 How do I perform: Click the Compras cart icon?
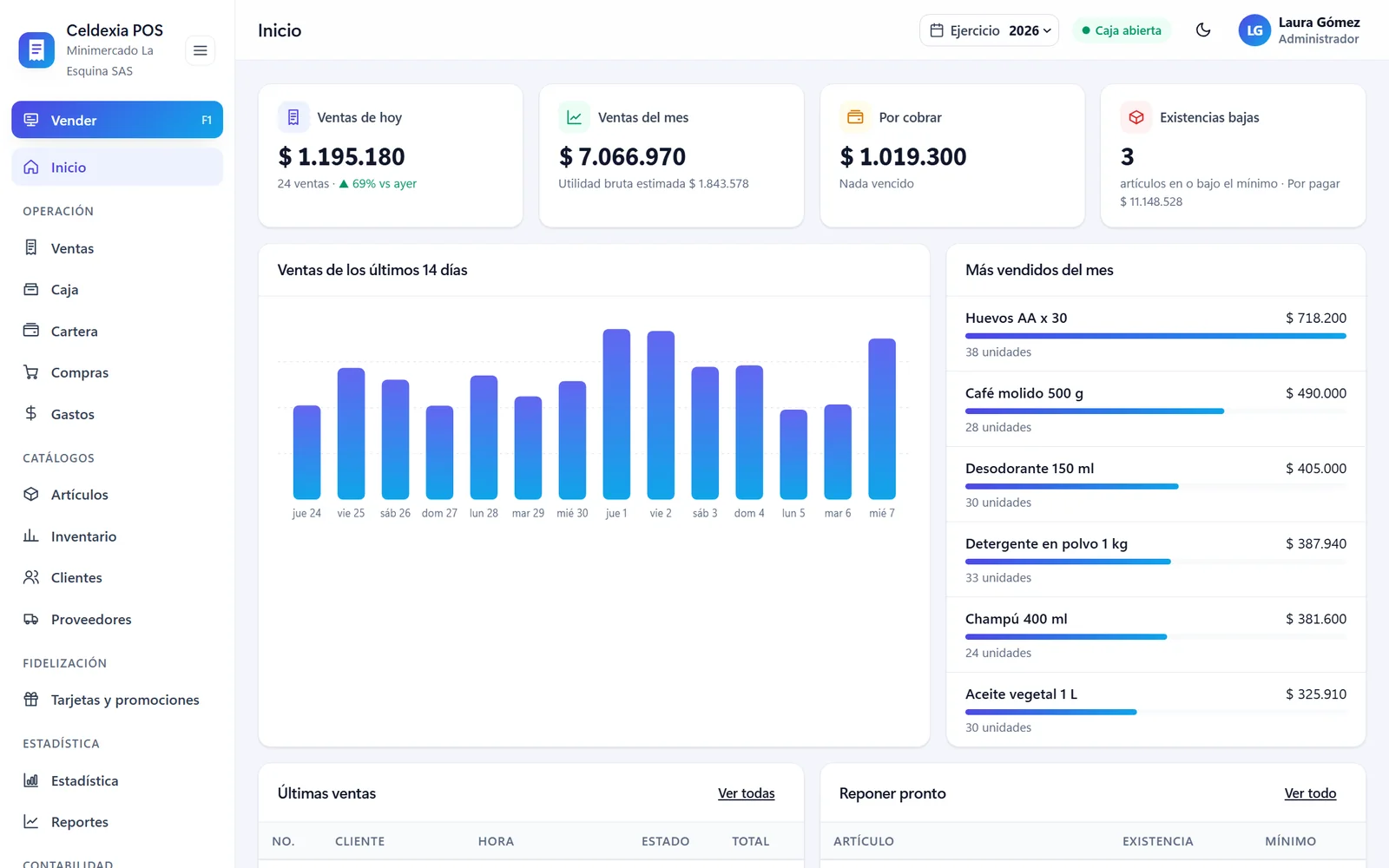point(31,372)
